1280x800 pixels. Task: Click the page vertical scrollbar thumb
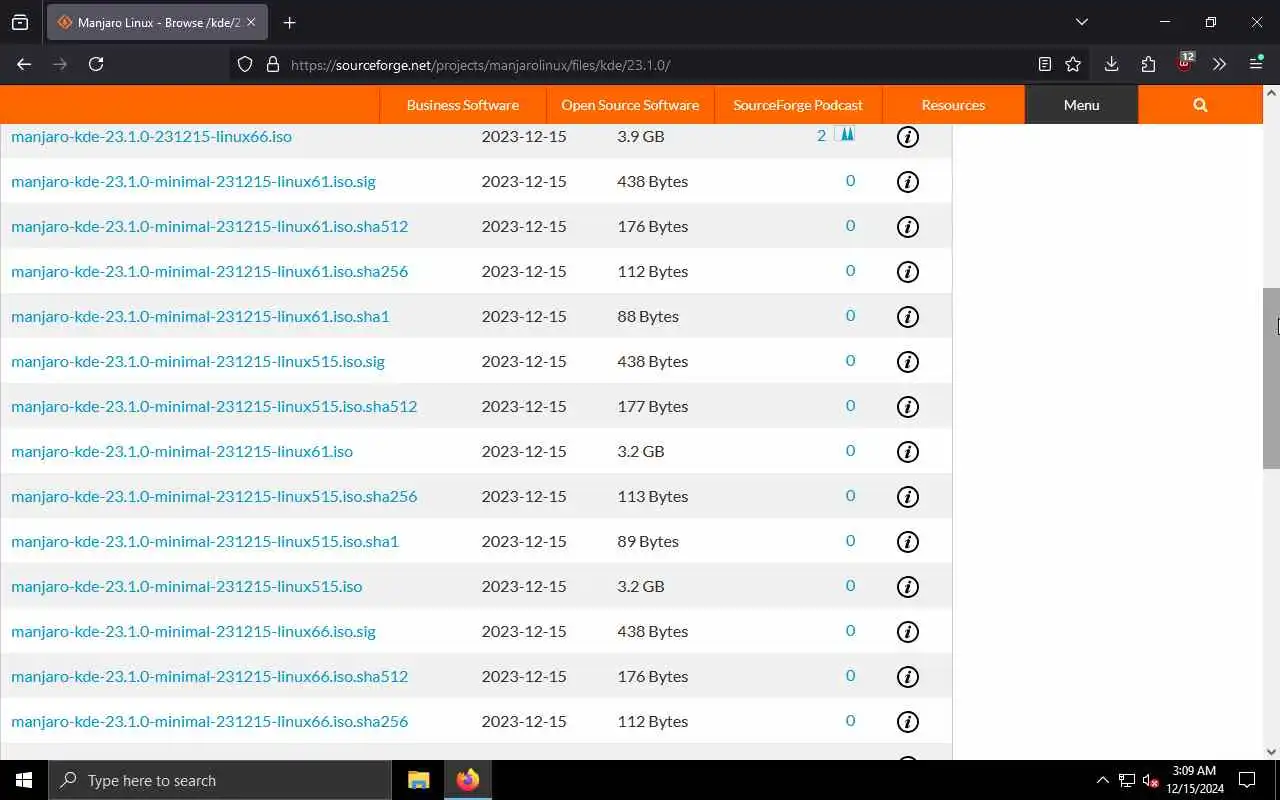(1271, 378)
